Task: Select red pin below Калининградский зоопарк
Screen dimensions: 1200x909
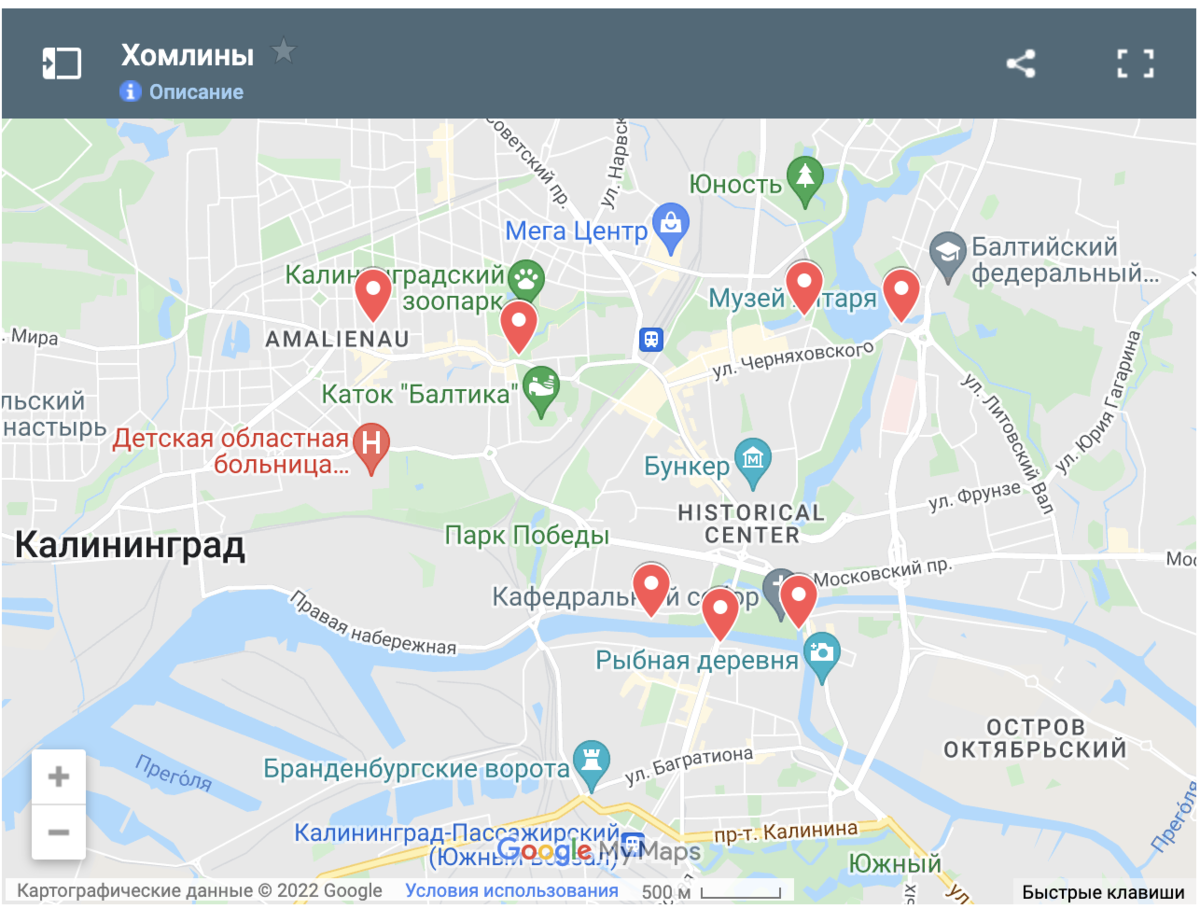Action: (518, 325)
